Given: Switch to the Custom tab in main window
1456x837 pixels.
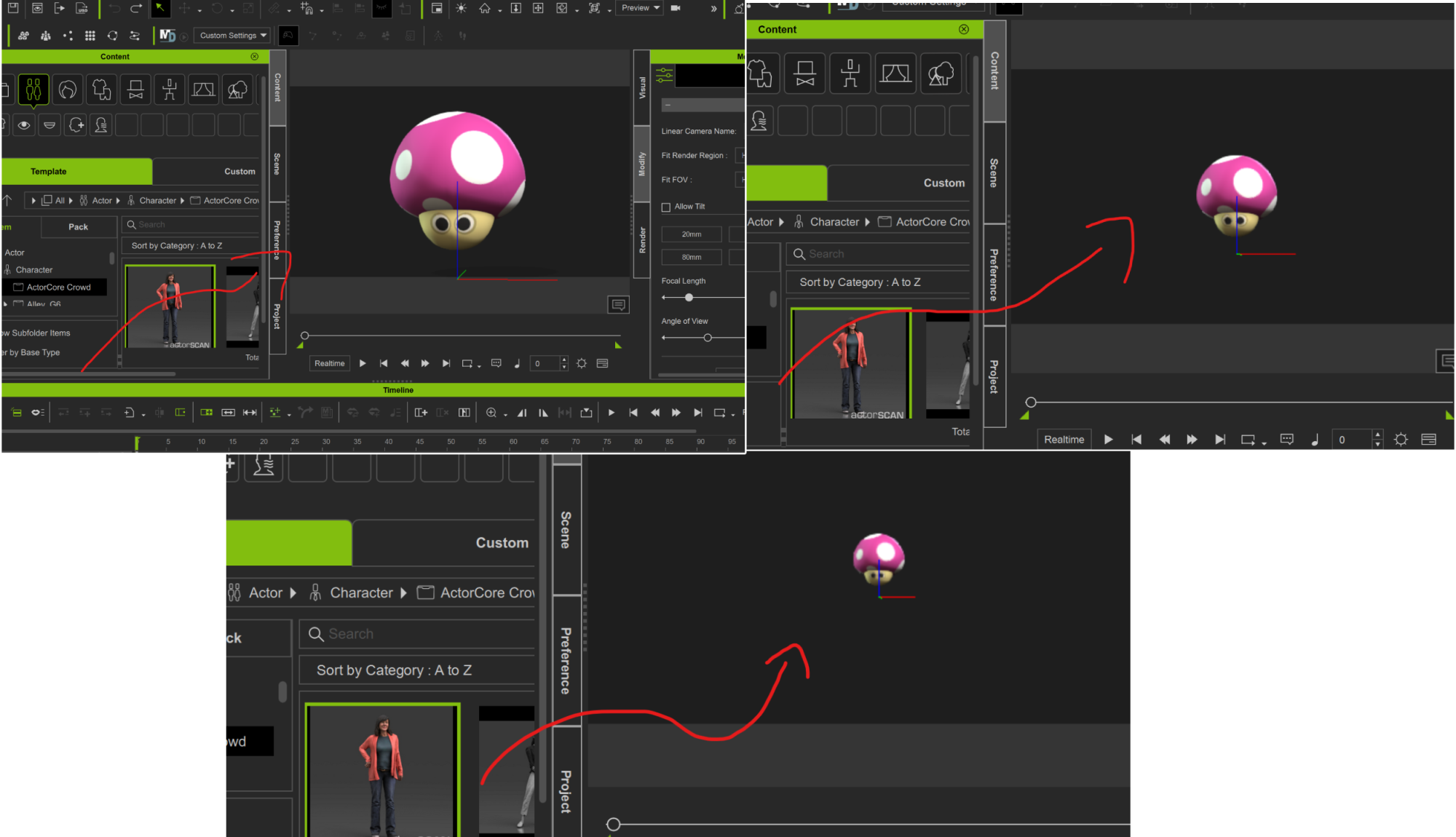Looking at the screenshot, I should pos(207,171).
